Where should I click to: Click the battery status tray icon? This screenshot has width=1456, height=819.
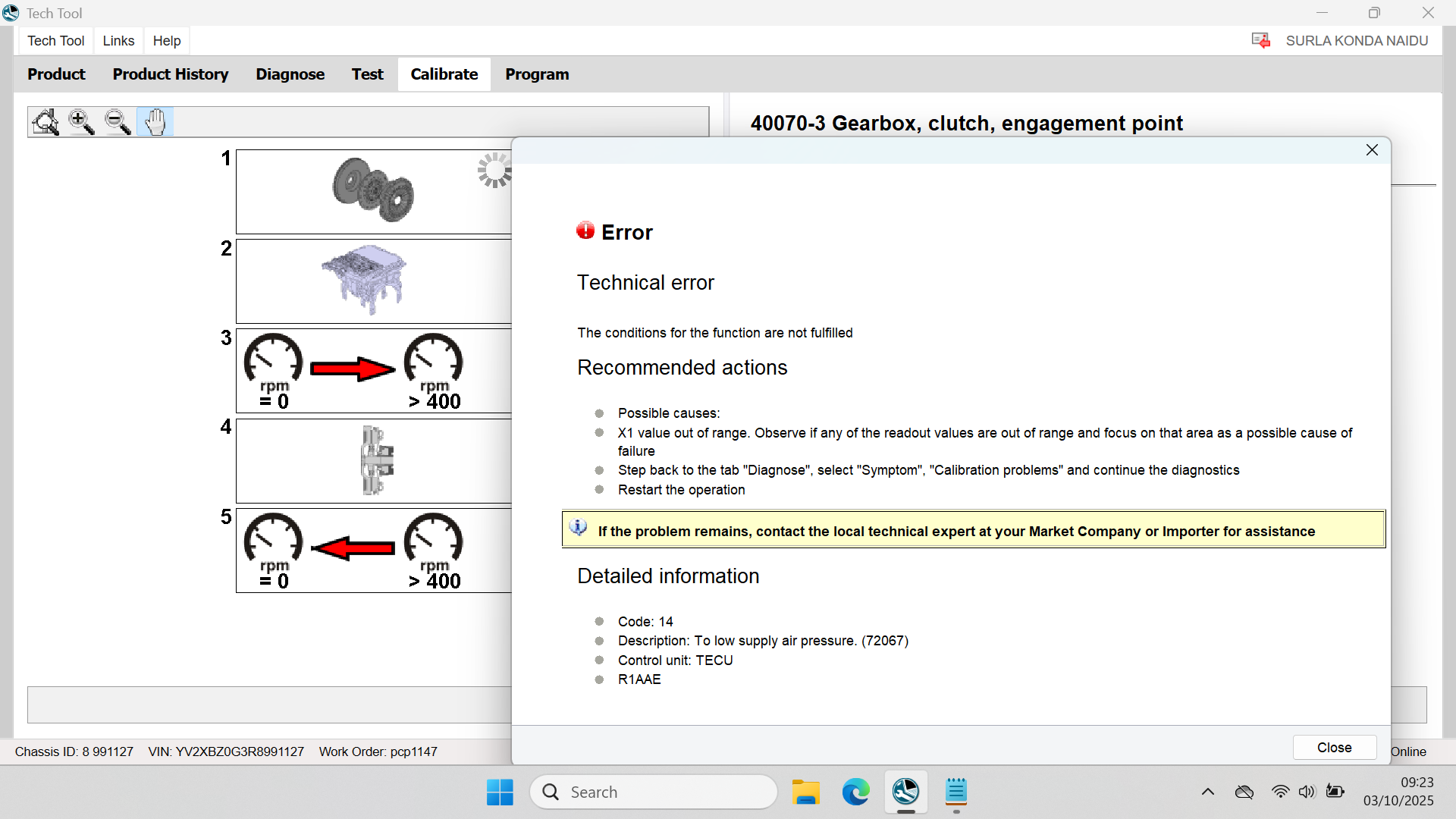click(1335, 792)
